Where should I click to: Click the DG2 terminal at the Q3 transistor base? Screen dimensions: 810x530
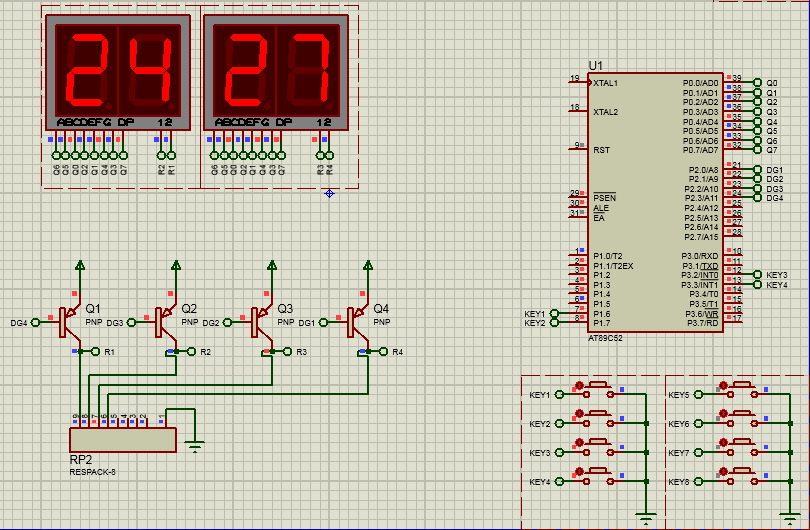coord(227,322)
